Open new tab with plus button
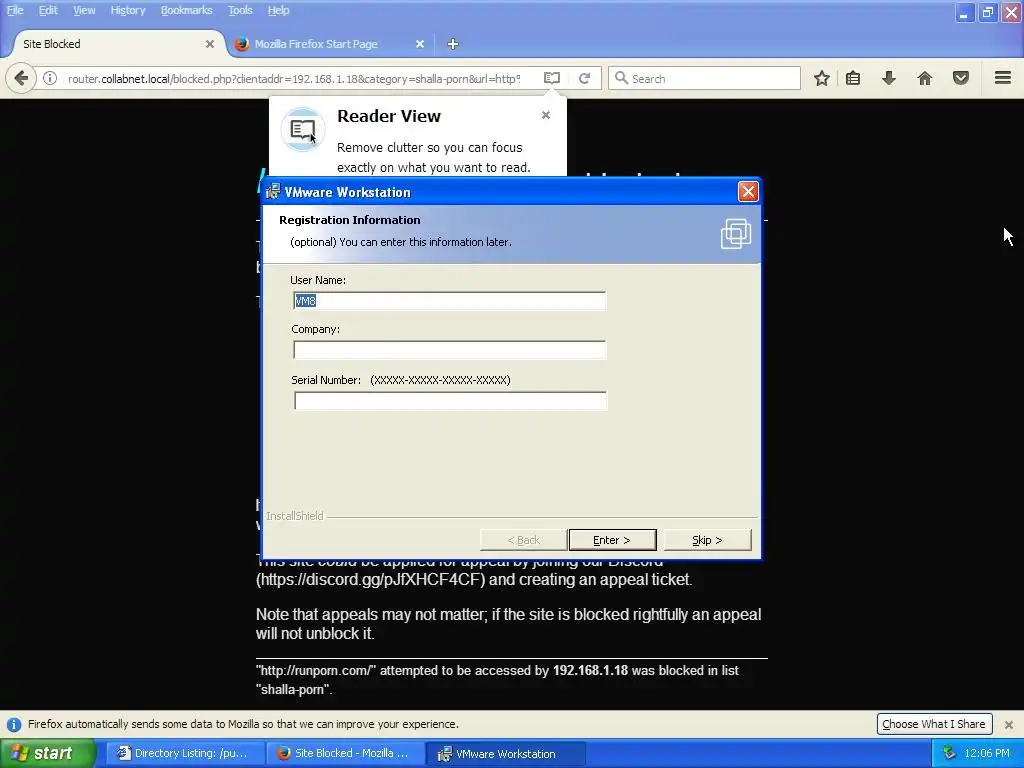1024x768 pixels. coord(453,44)
